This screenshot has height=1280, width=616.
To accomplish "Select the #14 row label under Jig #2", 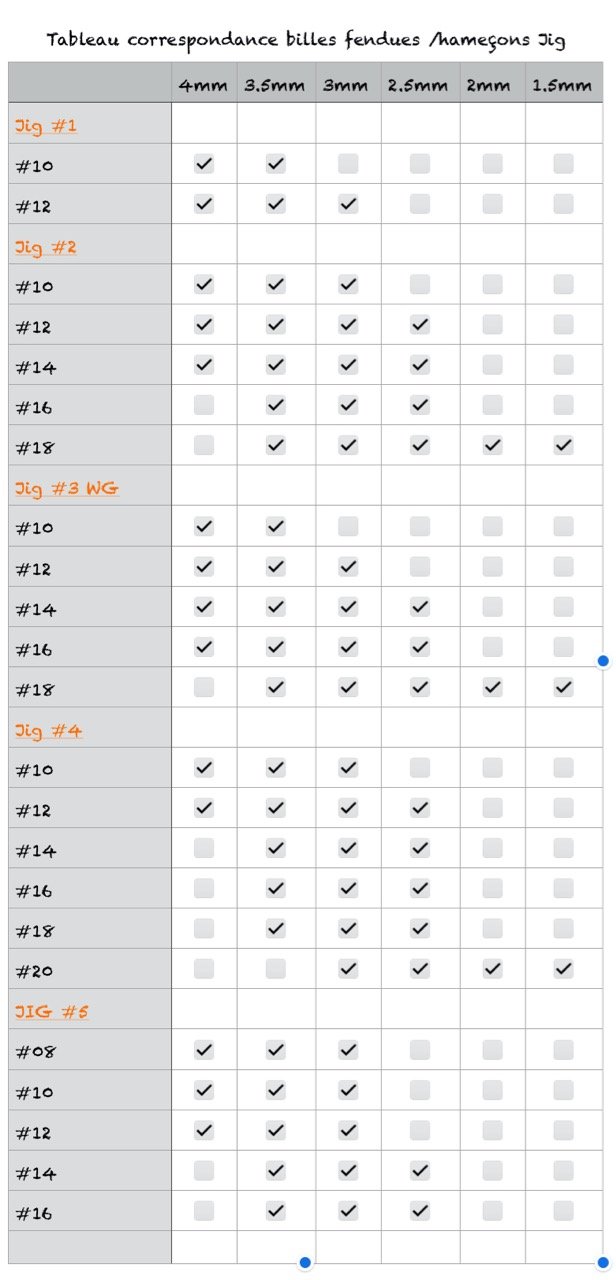I will (36, 367).
